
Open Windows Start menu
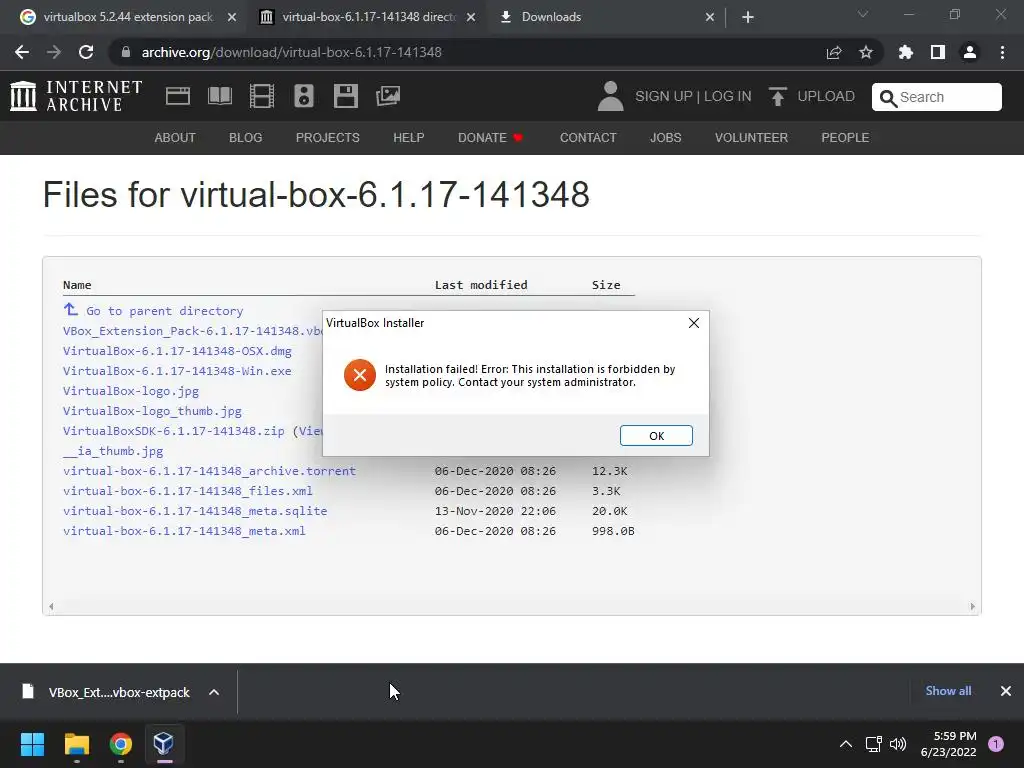pos(32,744)
